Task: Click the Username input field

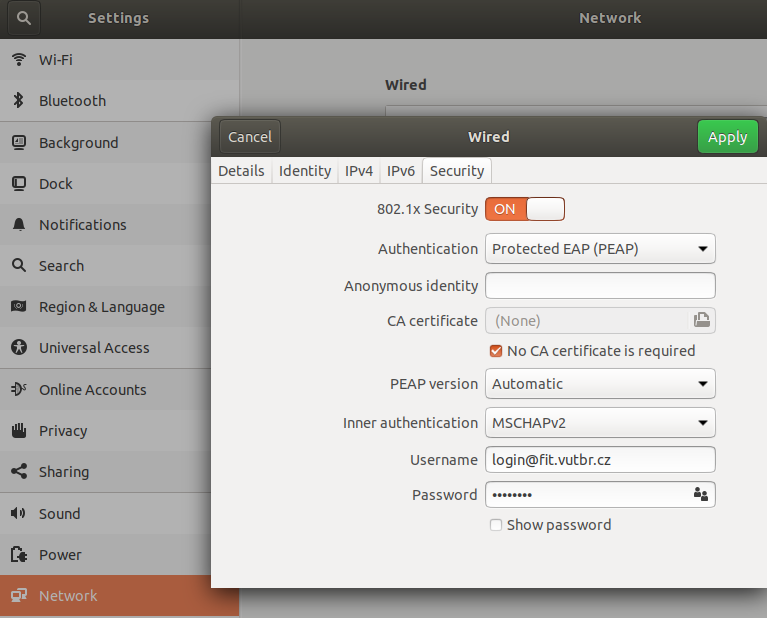Action: click(600, 459)
